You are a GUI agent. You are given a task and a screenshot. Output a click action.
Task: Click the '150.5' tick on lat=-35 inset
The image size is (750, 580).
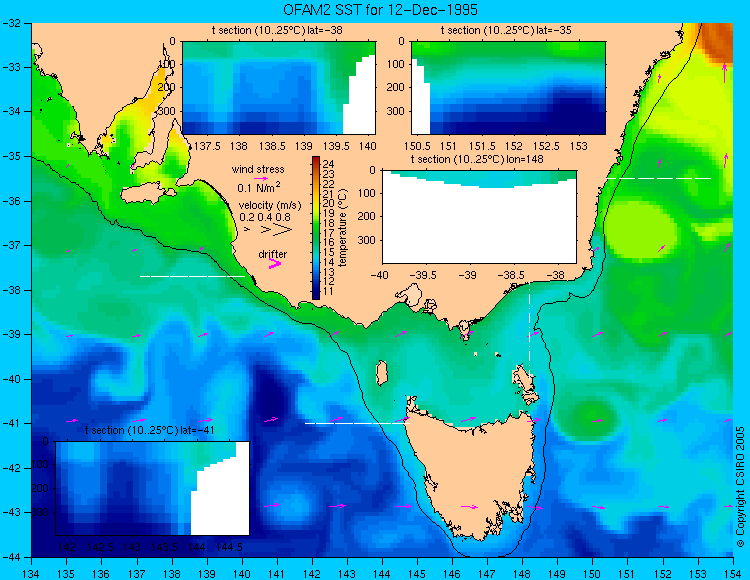pyautogui.click(x=417, y=146)
